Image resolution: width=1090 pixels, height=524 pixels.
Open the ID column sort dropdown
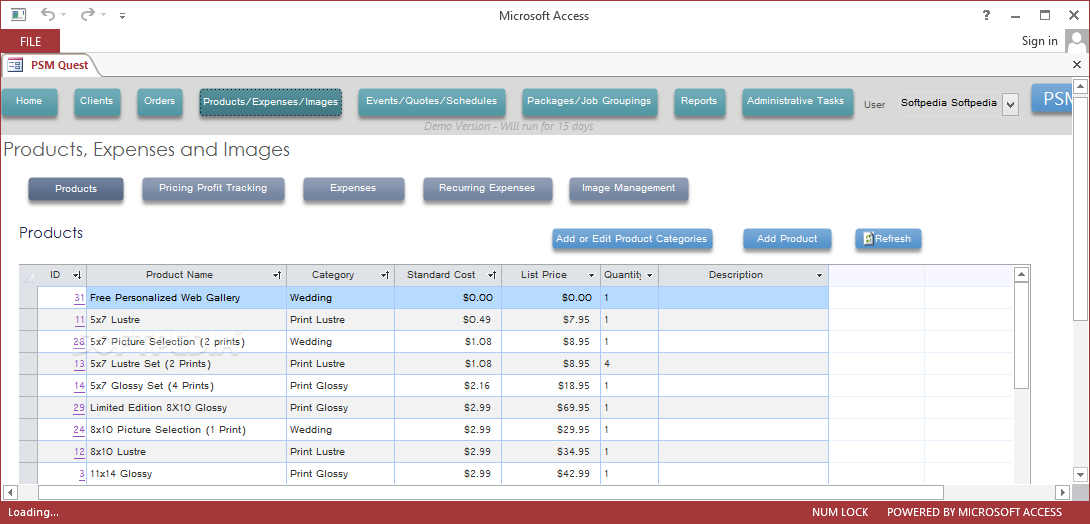[x=77, y=275]
